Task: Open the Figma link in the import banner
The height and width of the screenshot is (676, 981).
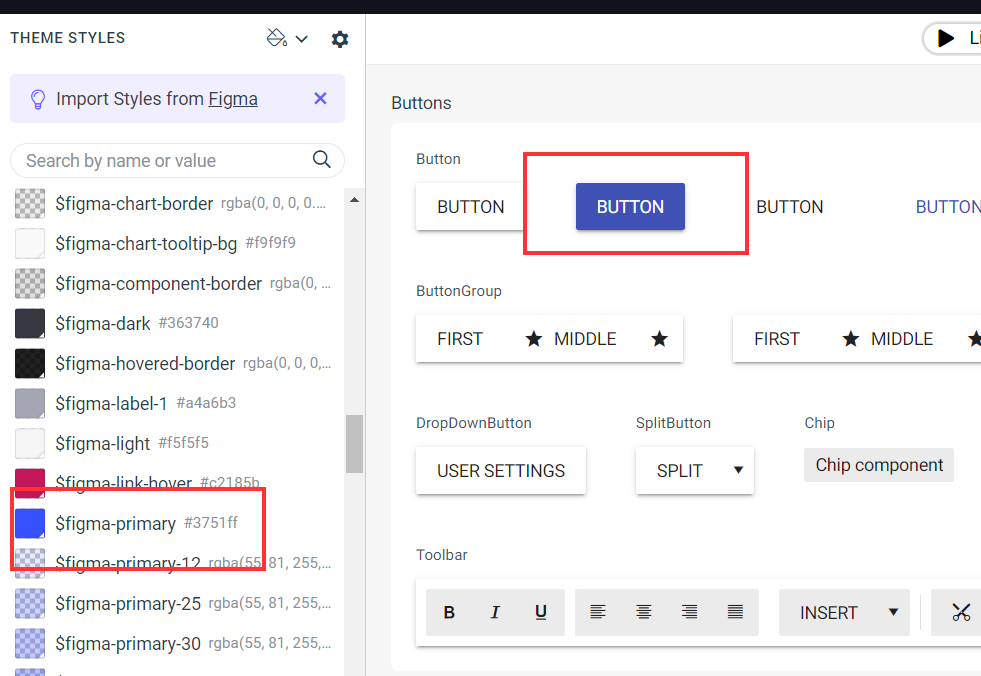Action: click(233, 99)
